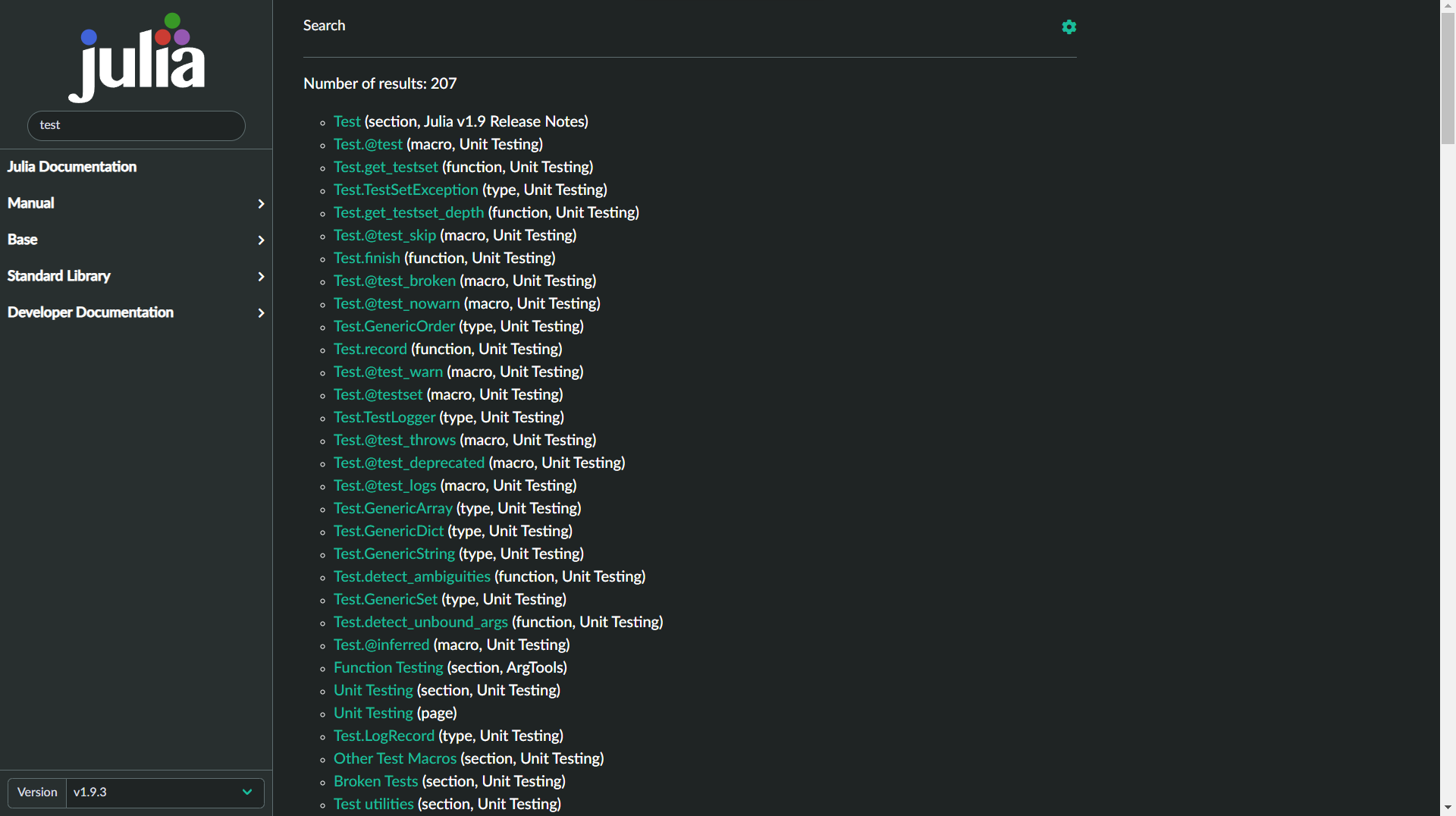
Task: Open Unit Testing section result
Action: pyautogui.click(x=373, y=691)
